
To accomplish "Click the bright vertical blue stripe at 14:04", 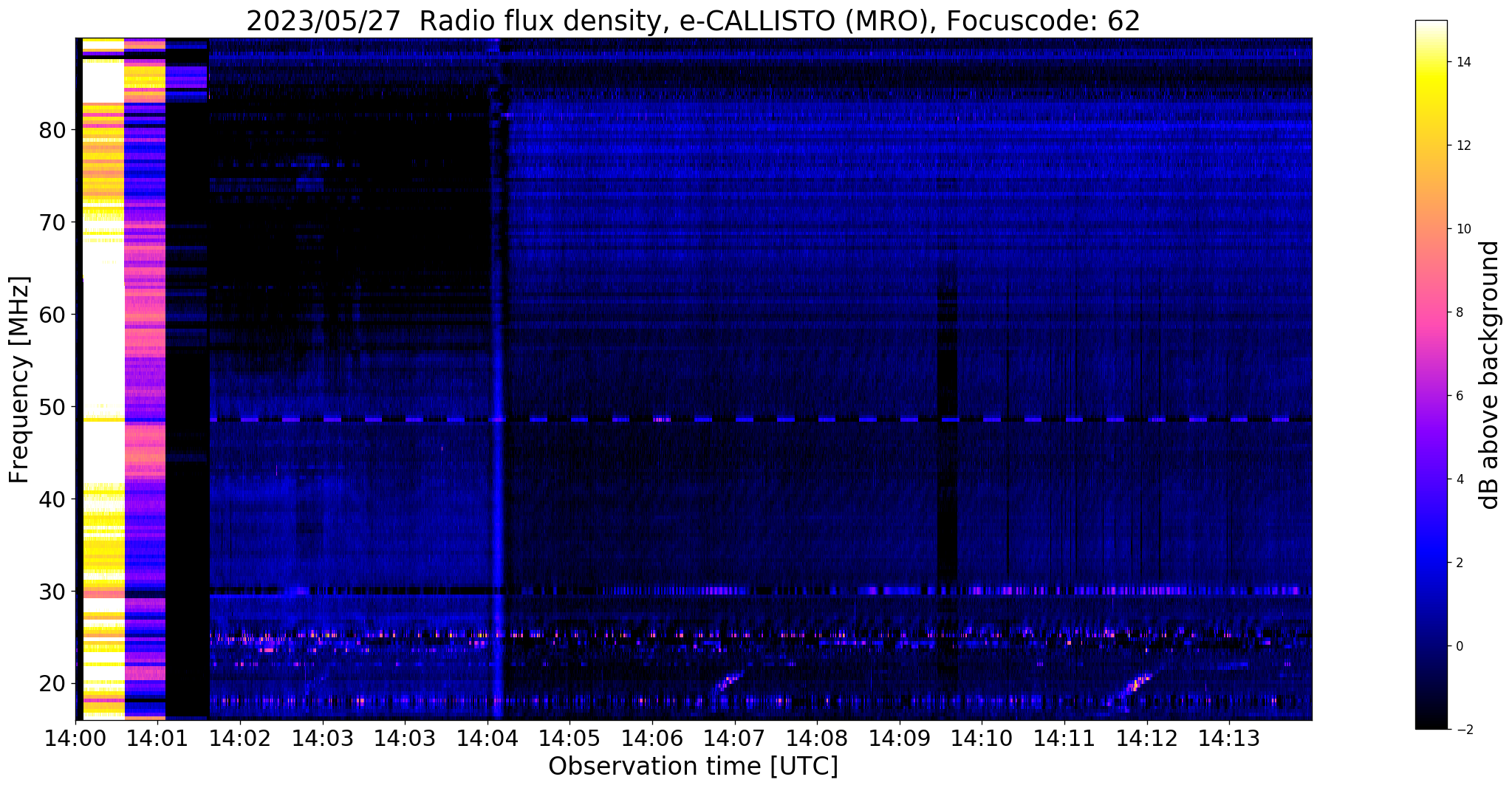I will pyautogui.click(x=497, y=378).
